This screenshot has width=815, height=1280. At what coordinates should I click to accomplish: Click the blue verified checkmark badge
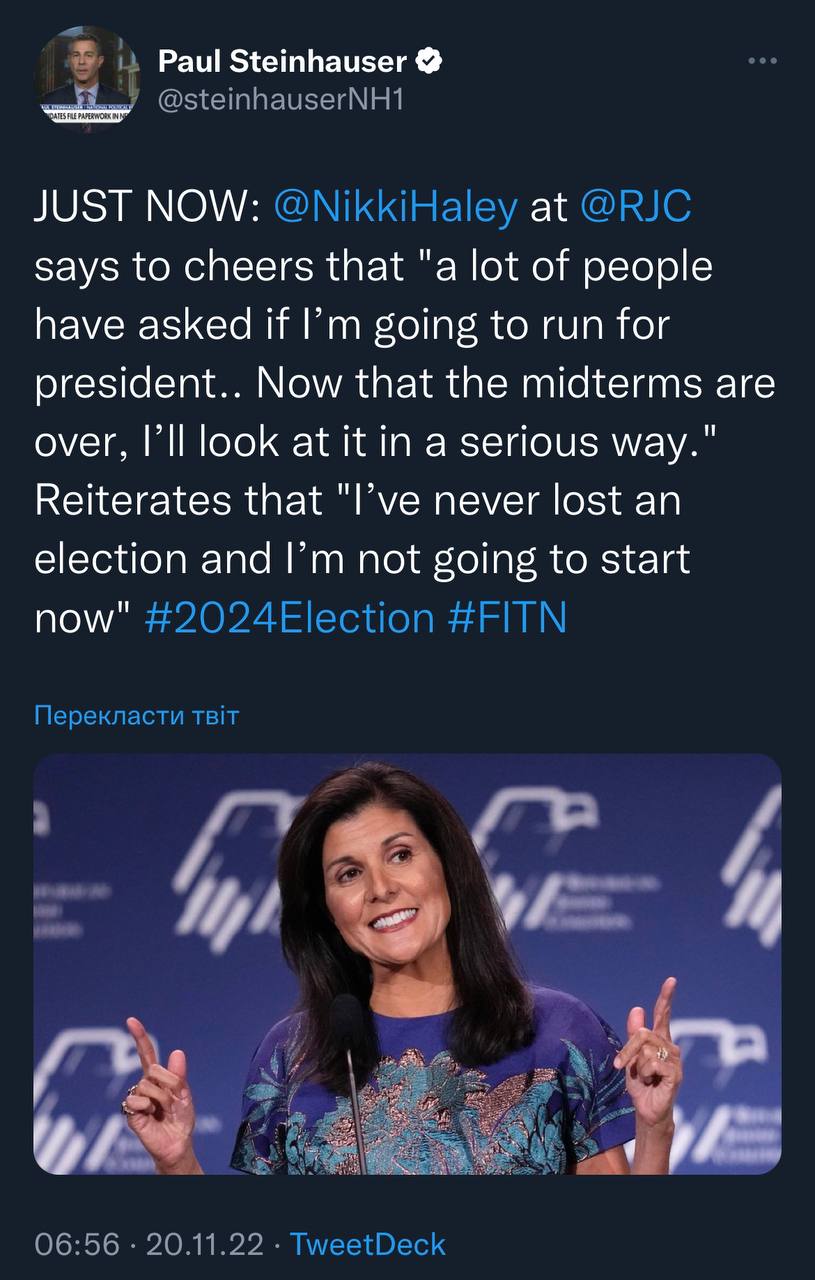430,62
